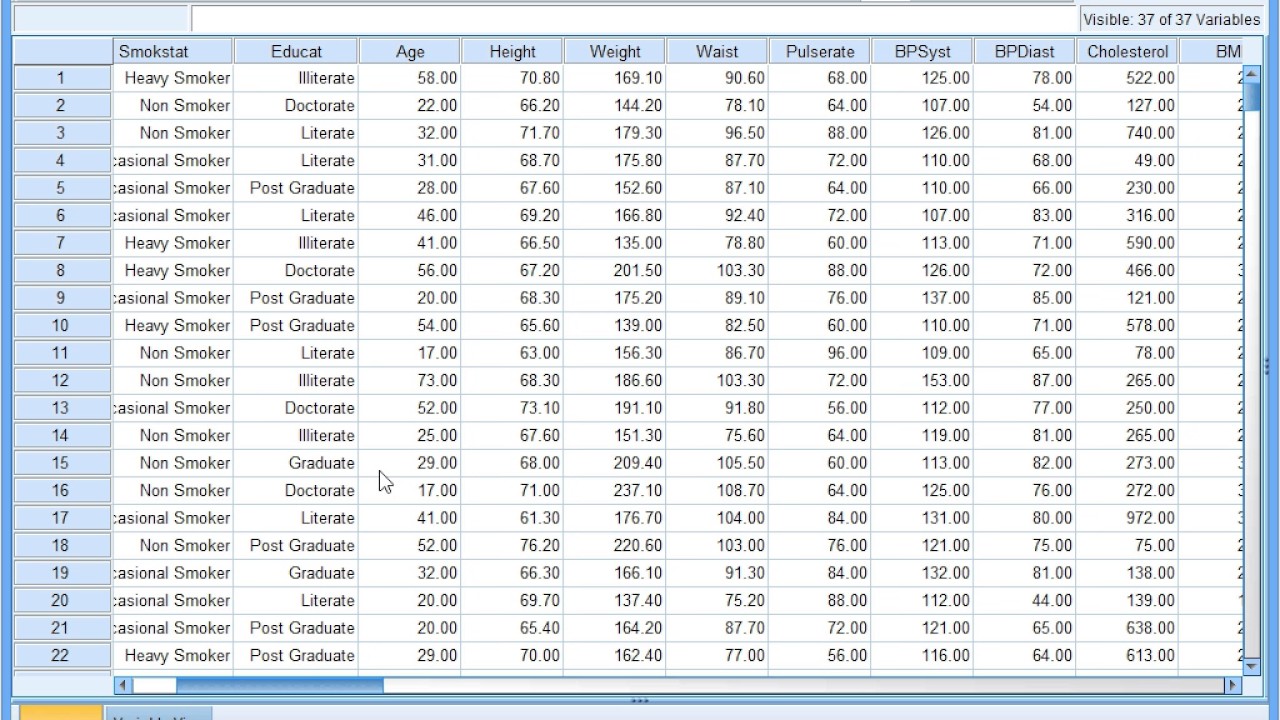Click the vertical scrollbar up arrow

tap(1251, 75)
